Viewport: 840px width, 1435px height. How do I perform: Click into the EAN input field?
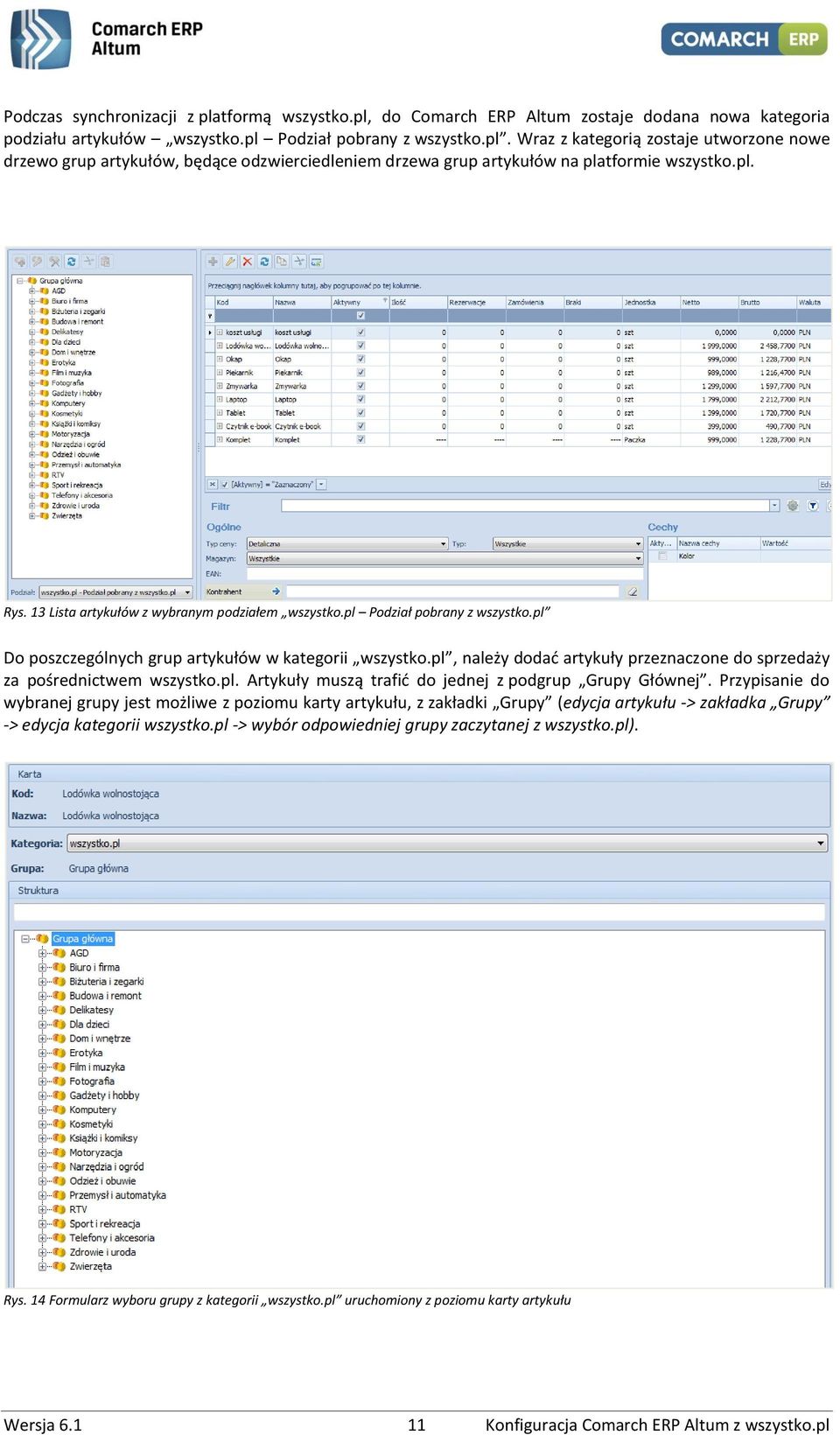point(444,574)
